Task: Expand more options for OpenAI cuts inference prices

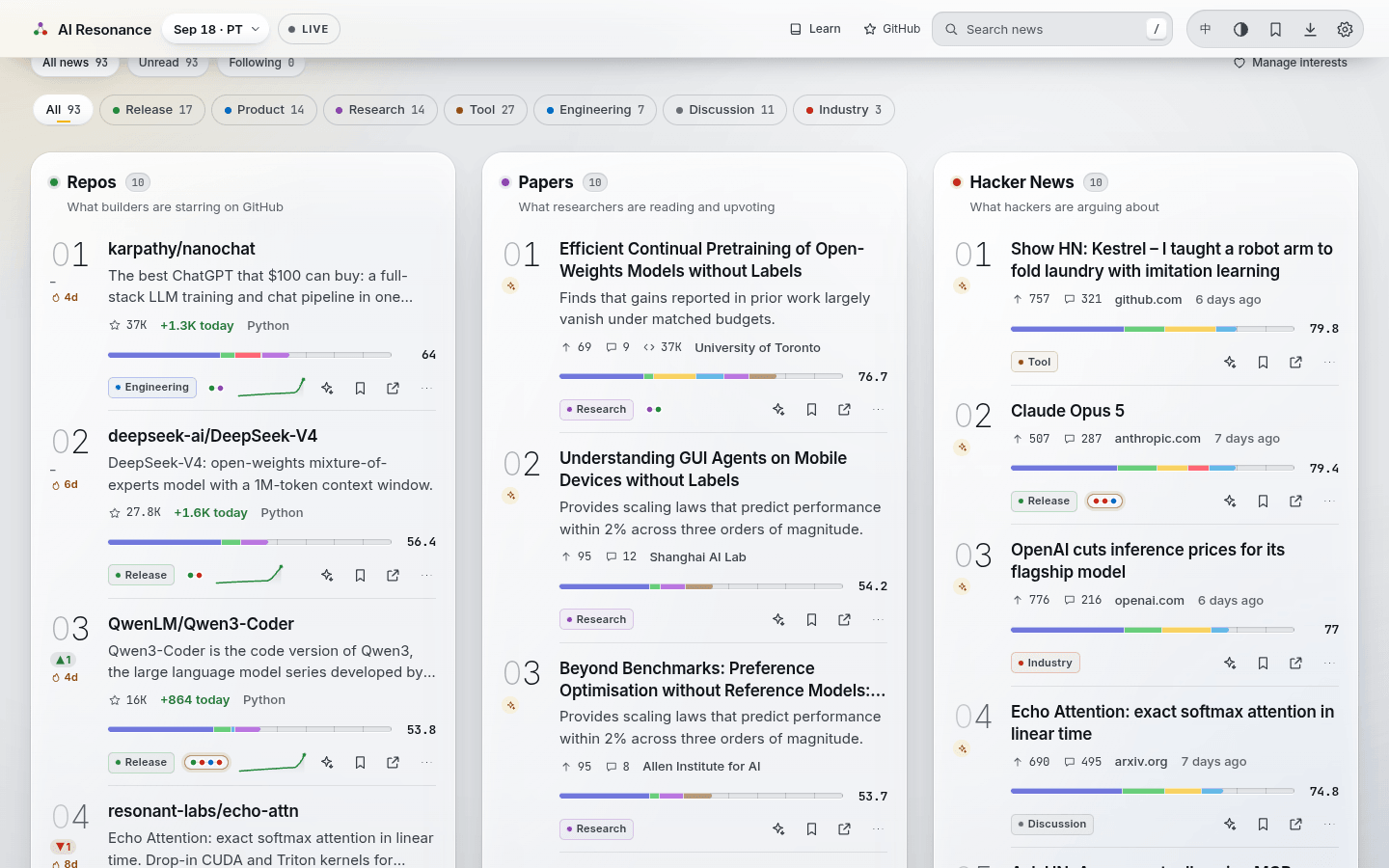Action: 1329,663
